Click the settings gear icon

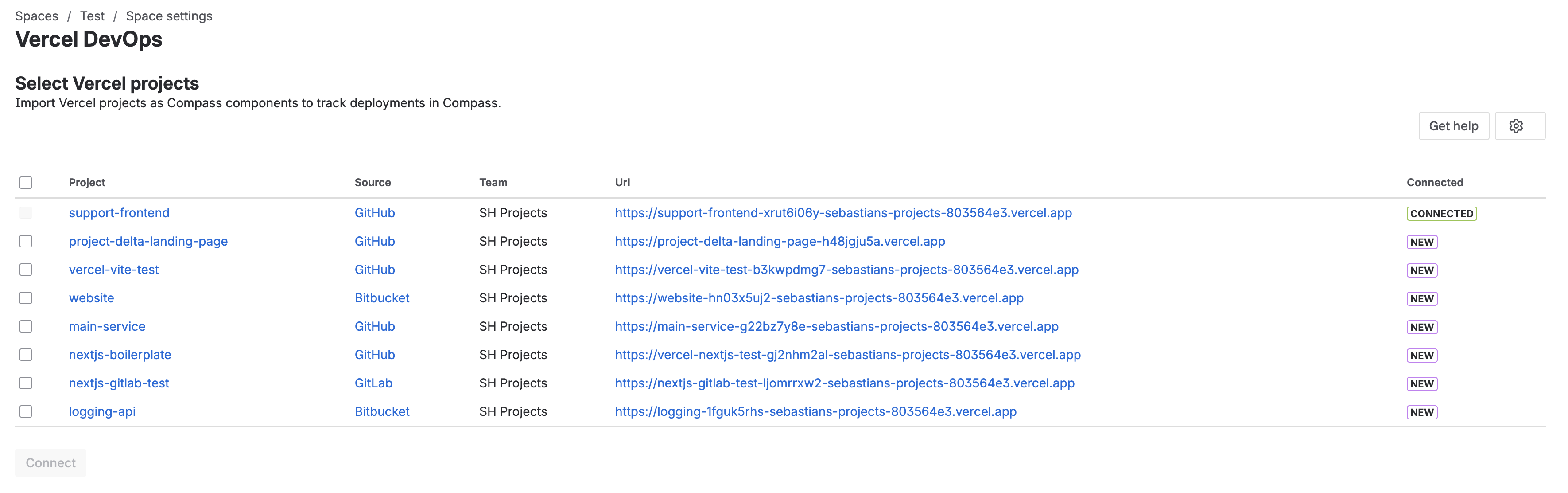click(1516, 126)
